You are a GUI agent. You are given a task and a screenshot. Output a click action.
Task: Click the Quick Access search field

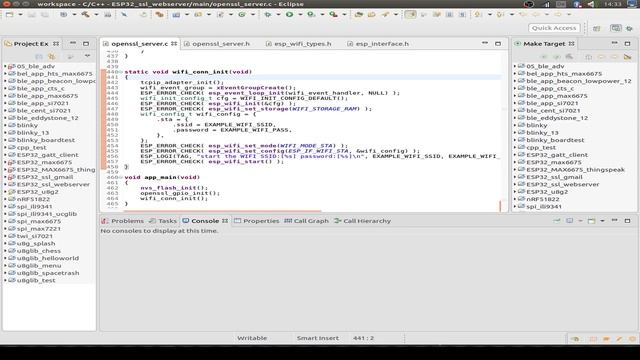[554, 28]
